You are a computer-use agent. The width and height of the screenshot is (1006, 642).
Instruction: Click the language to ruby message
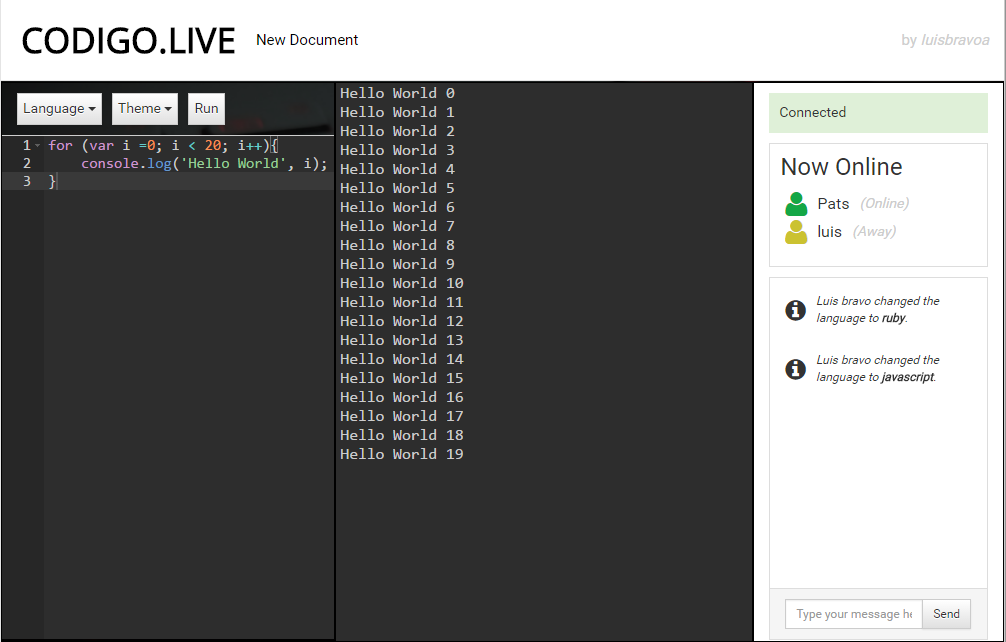click(878, 310)
